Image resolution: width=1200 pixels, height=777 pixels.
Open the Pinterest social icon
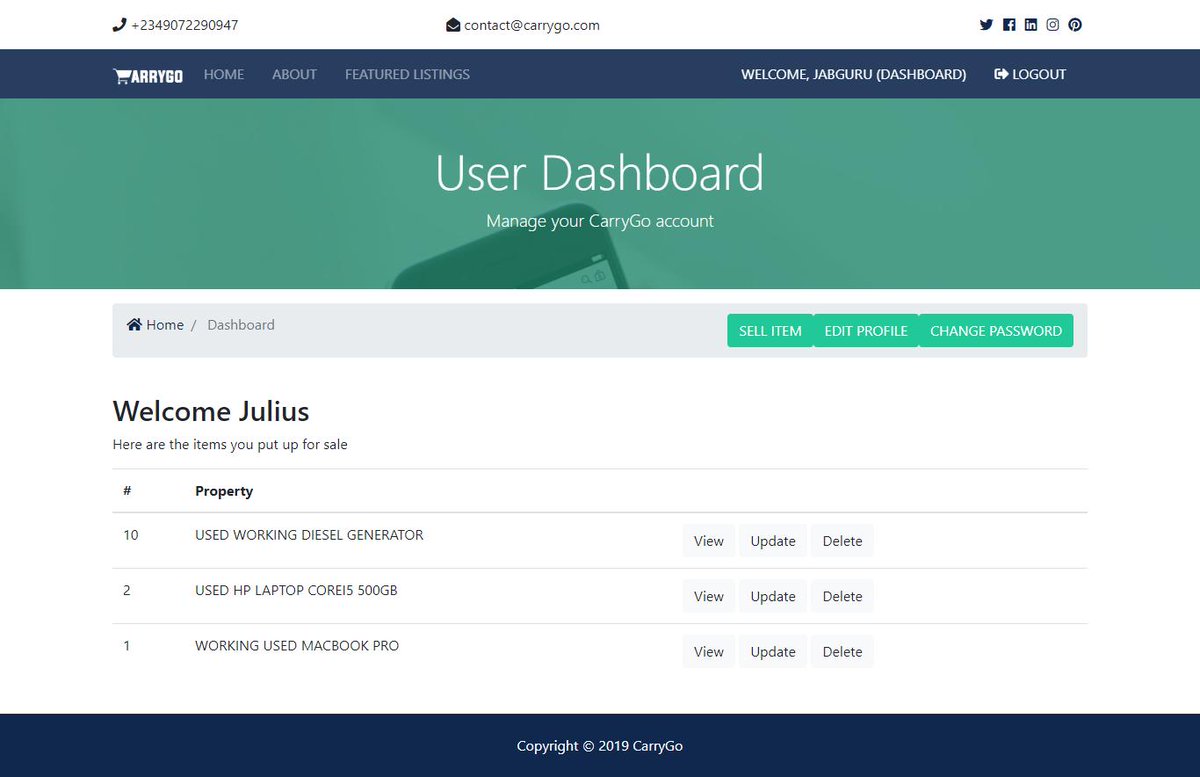coord(1075,25)
